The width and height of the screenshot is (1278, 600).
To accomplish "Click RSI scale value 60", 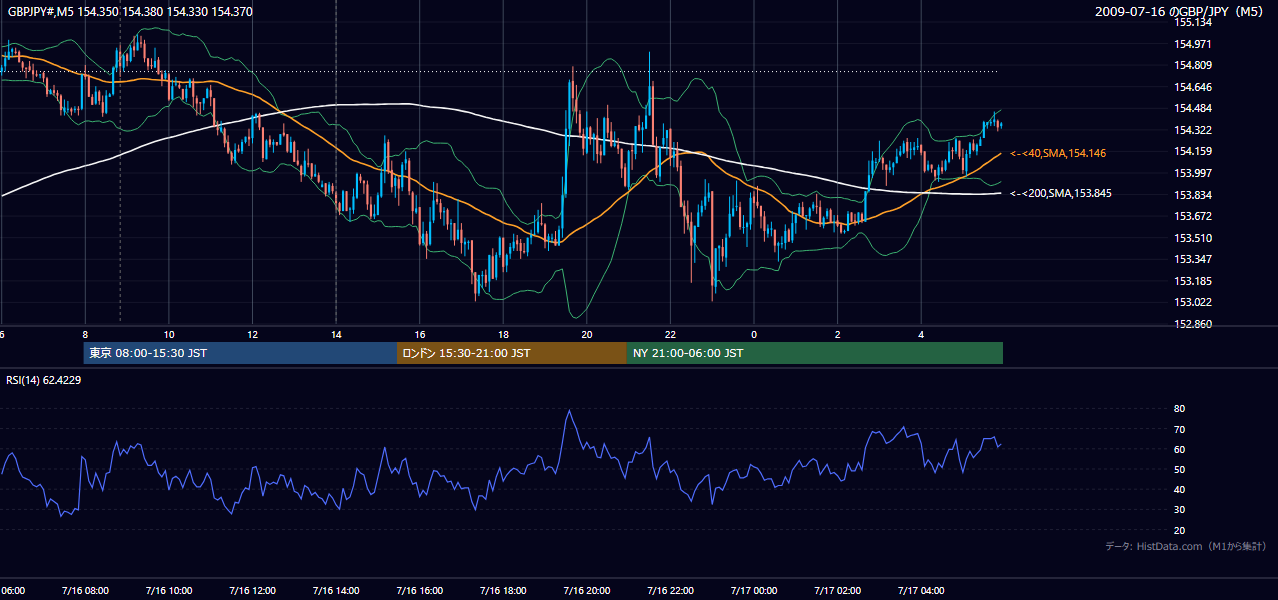I will [1179, 449].
